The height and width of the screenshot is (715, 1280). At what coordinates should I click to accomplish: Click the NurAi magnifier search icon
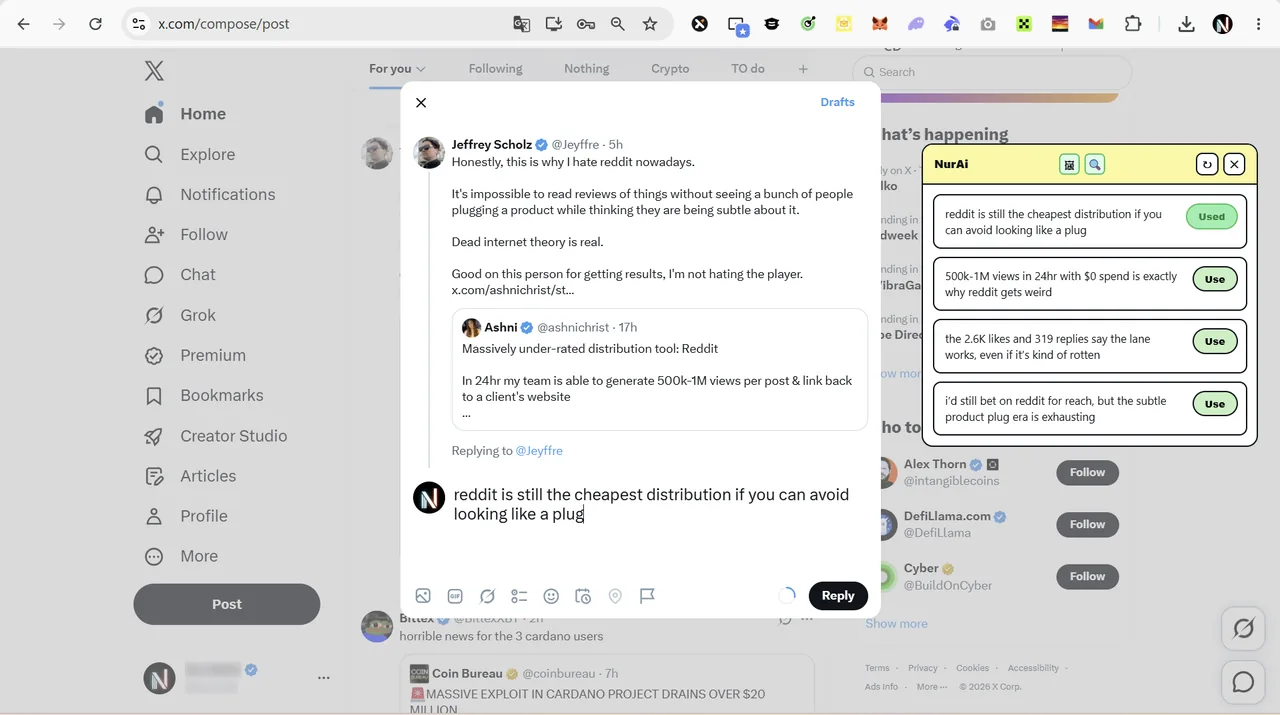click(x=1095, y=164)
